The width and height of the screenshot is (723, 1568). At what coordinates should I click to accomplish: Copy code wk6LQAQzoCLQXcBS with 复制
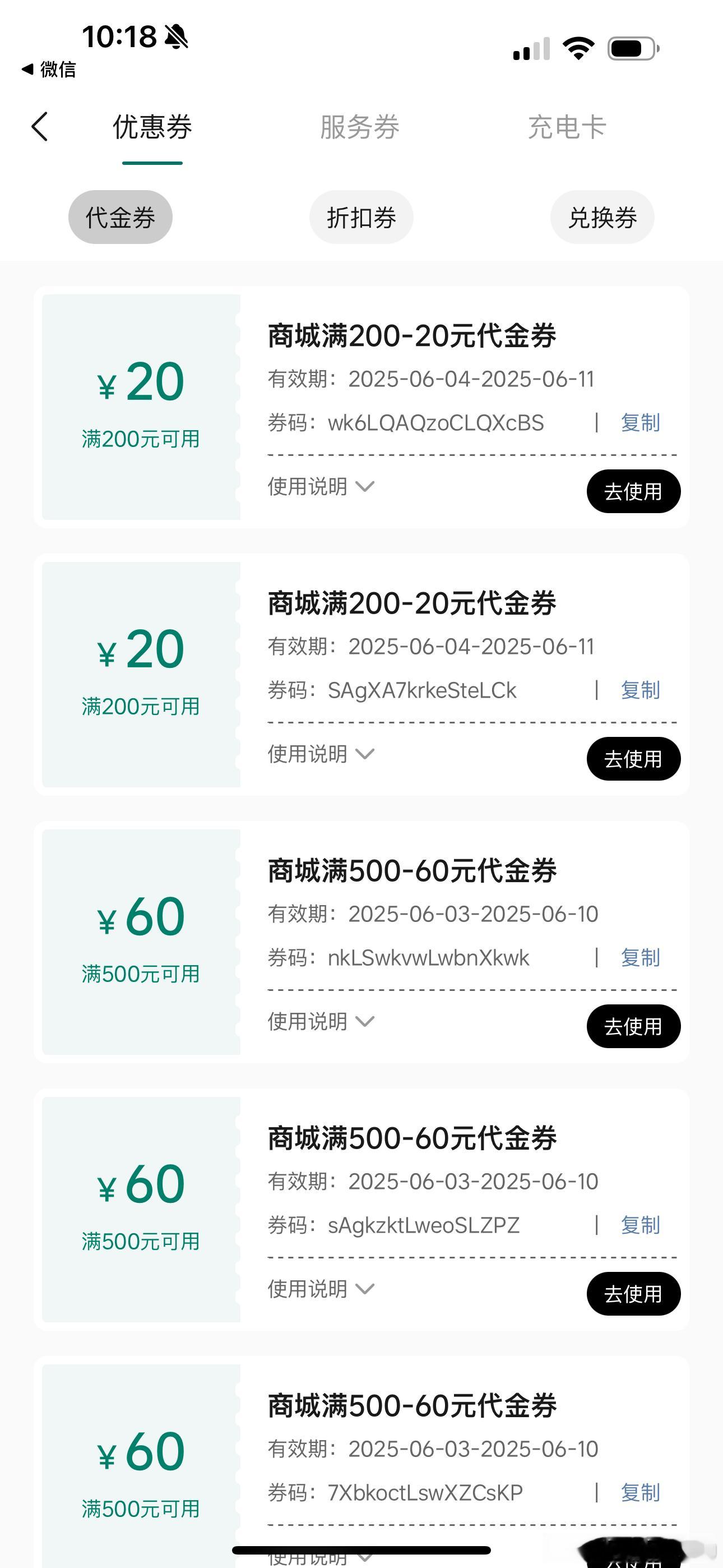coord(640,422)
